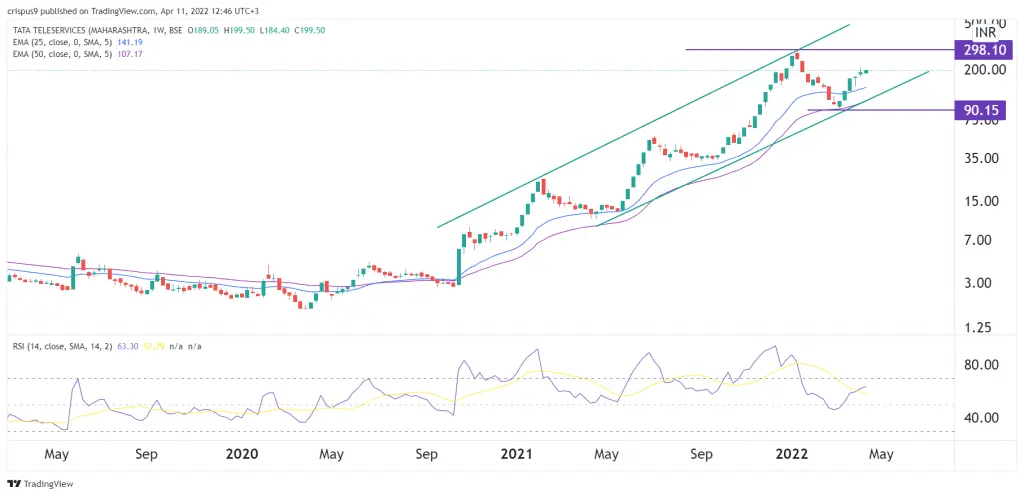The width and height of the screenshot is (1024, 496).
Task: Click the 2020 label on time axis
Action: (x=242, y=454)
